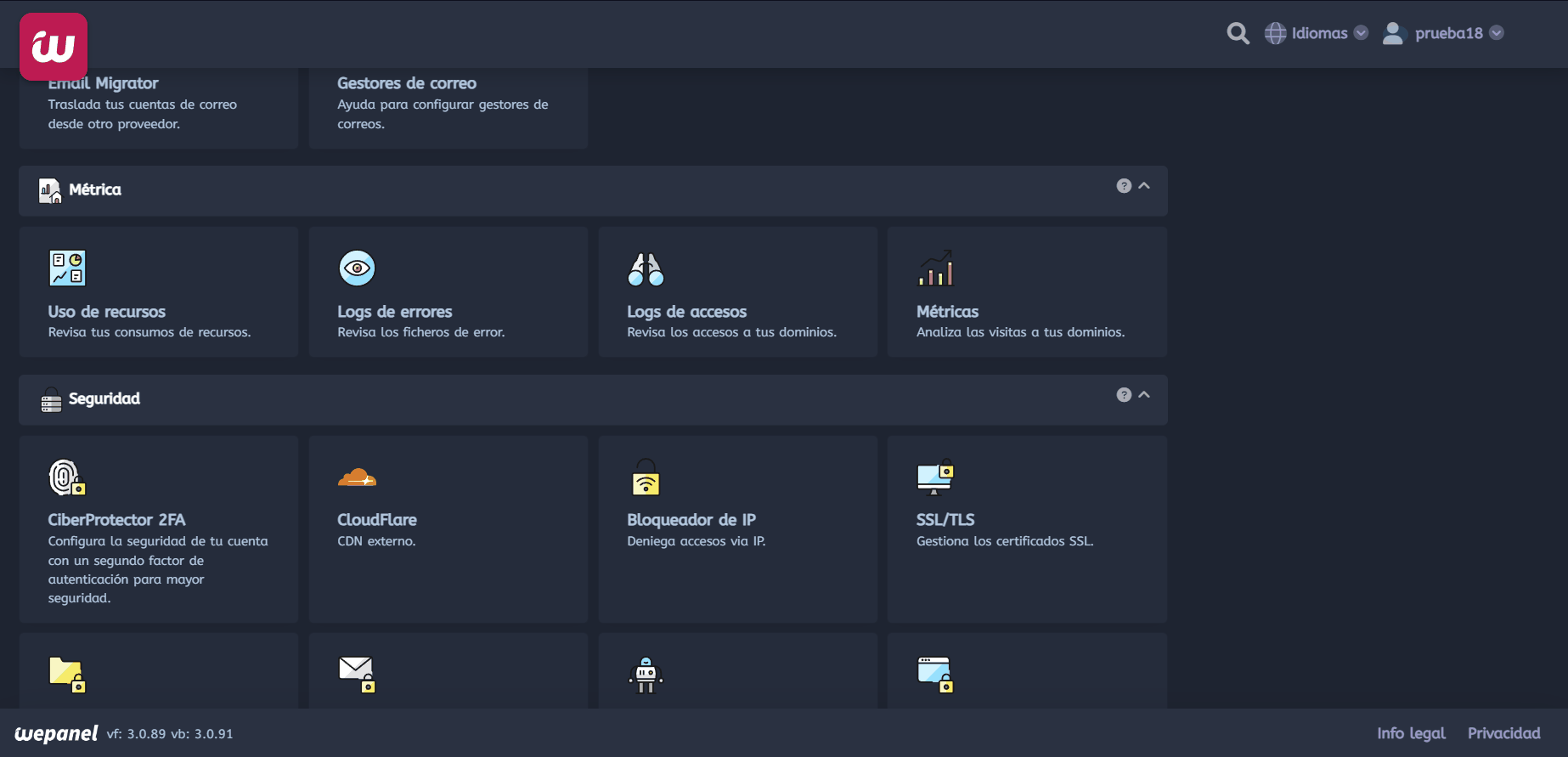1568x757 pixels.
Task: Click the Métricas bar chart icon
Action: 935,268
